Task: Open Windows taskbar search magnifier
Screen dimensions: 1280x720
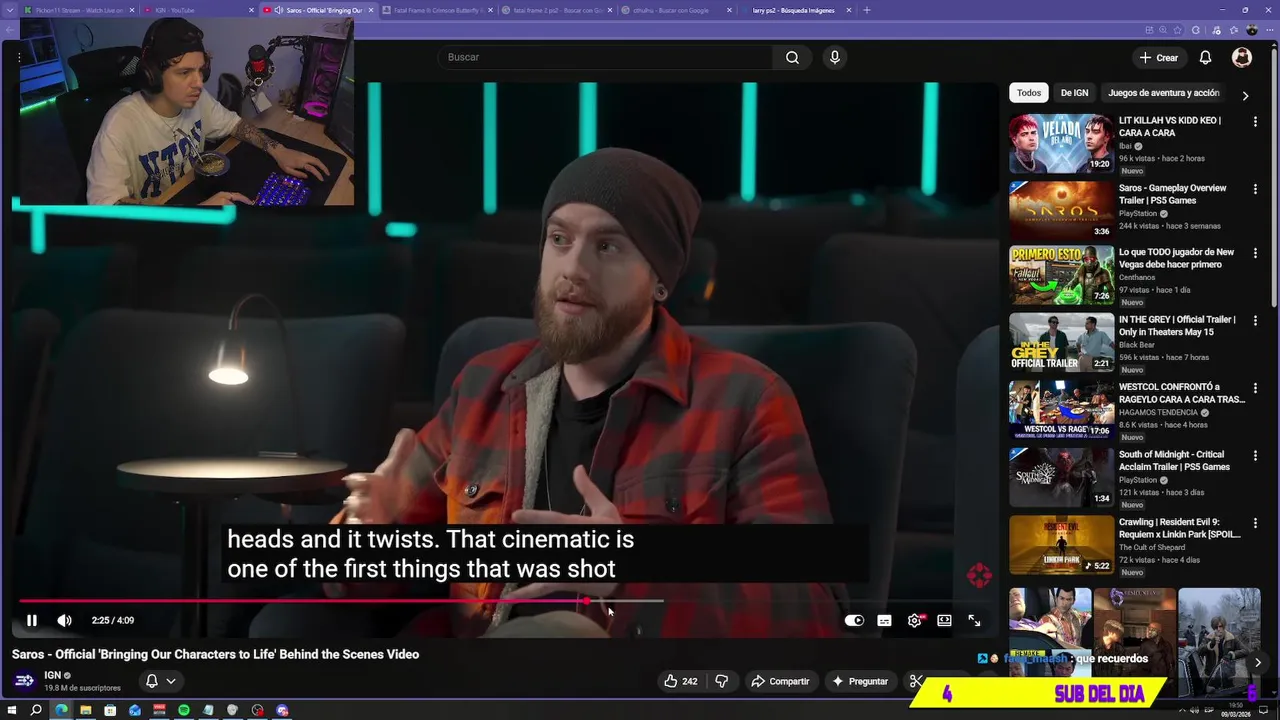Action: pyautogui.click(x=36, y=710)
